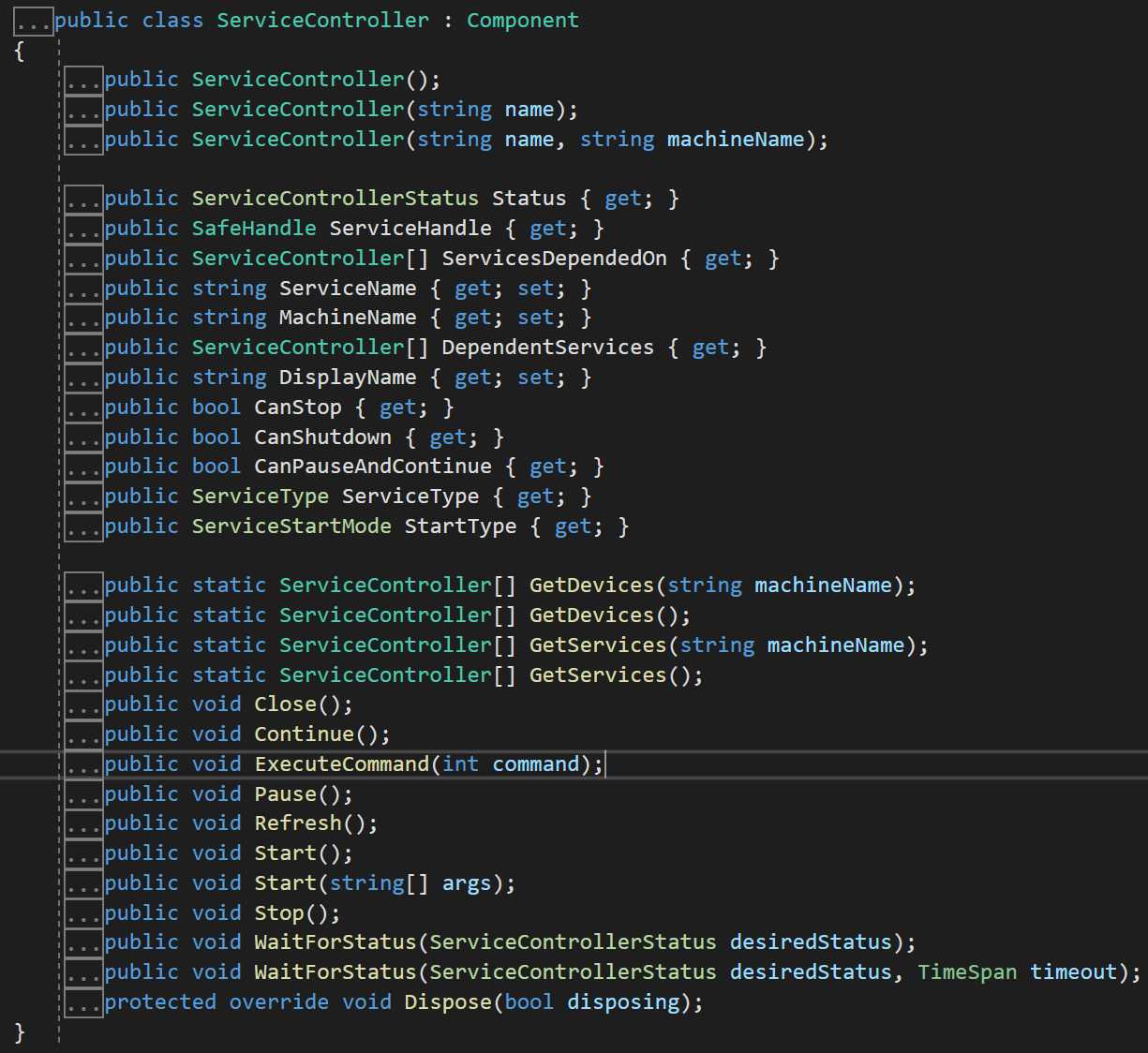Click the DisplayName property name
The height and width of the screenshot is (1053, 1148).
point(348,378)
